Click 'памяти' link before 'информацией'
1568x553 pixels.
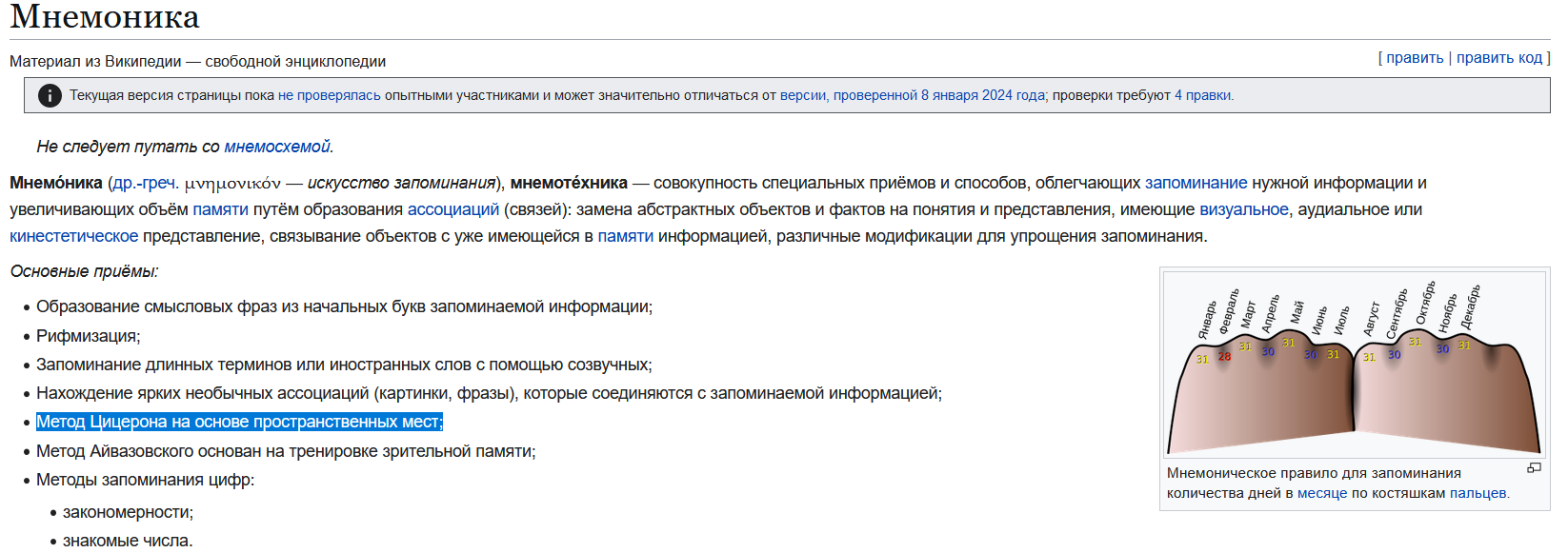coord(625,236)
